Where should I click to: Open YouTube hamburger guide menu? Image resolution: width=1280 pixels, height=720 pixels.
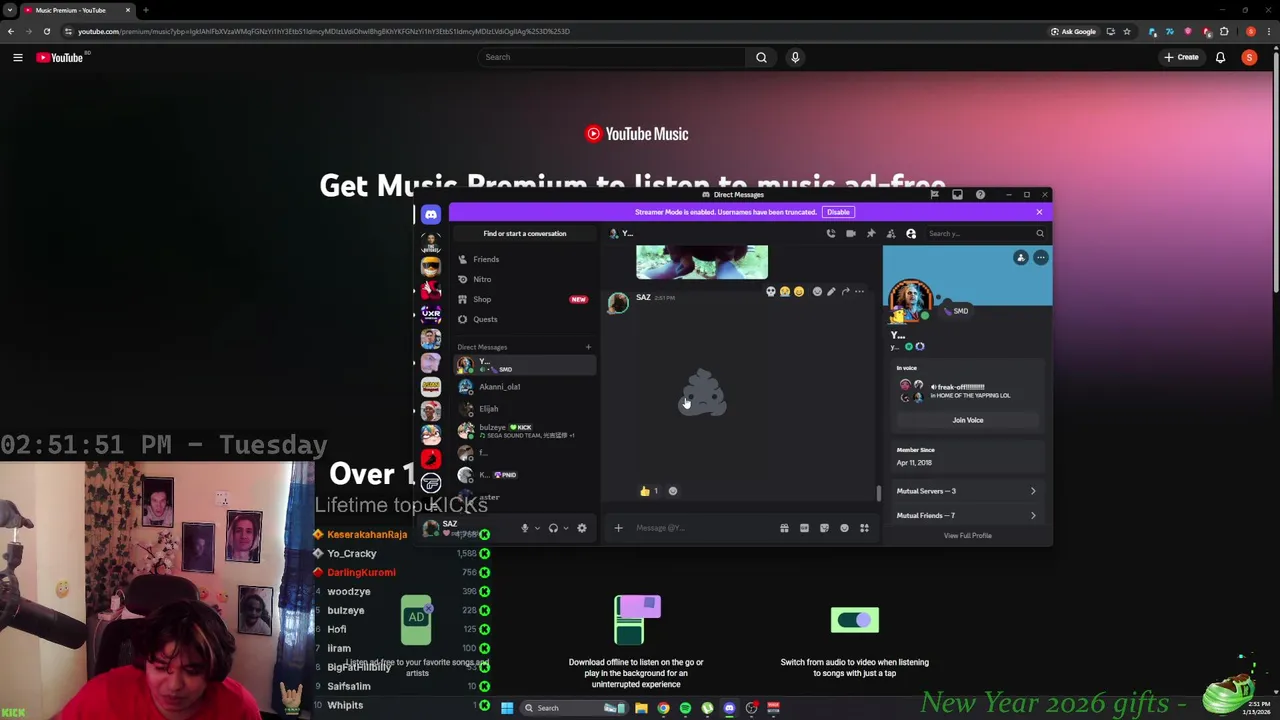[17, 57]
